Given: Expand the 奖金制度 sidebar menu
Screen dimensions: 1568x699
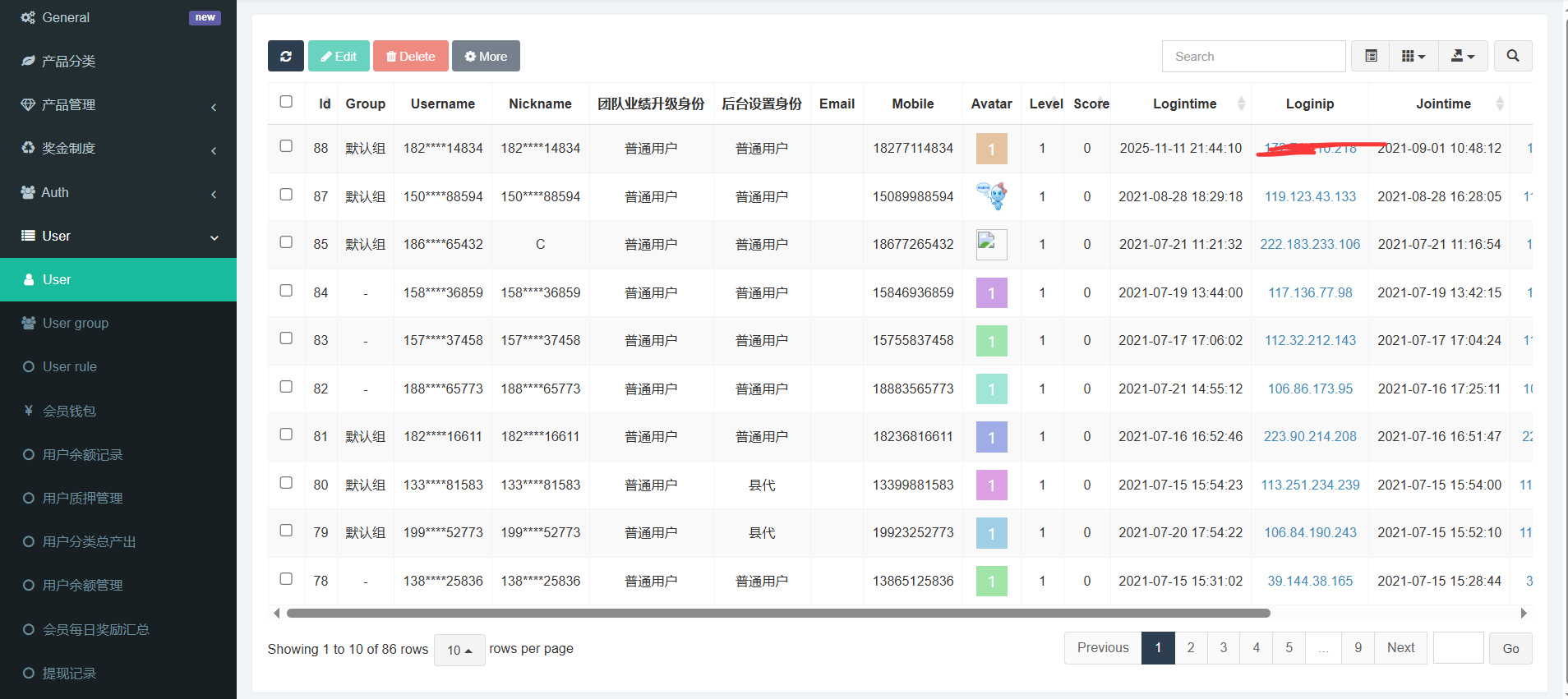Looking at the screenshot, I should pyautogui.click(x=118, y=149).
